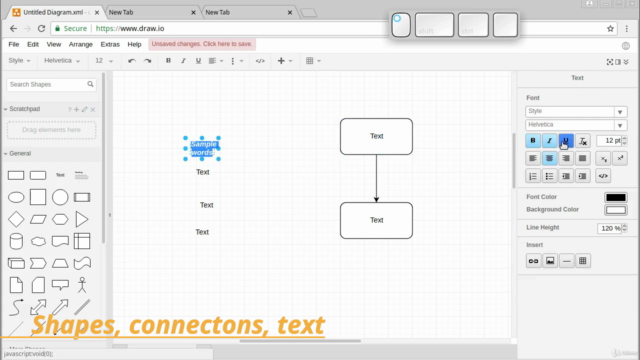
Task: Open the panel Style combo box
Action: click(576, 111)
